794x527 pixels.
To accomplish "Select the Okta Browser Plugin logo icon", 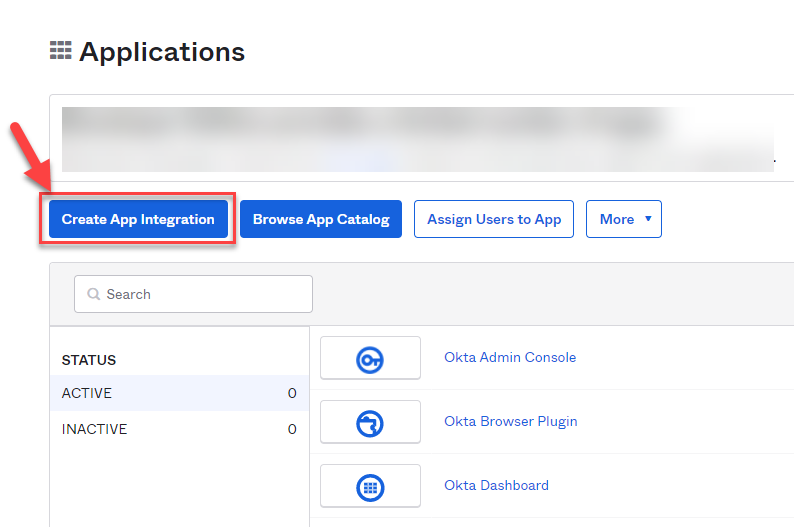I will [370, 423].
